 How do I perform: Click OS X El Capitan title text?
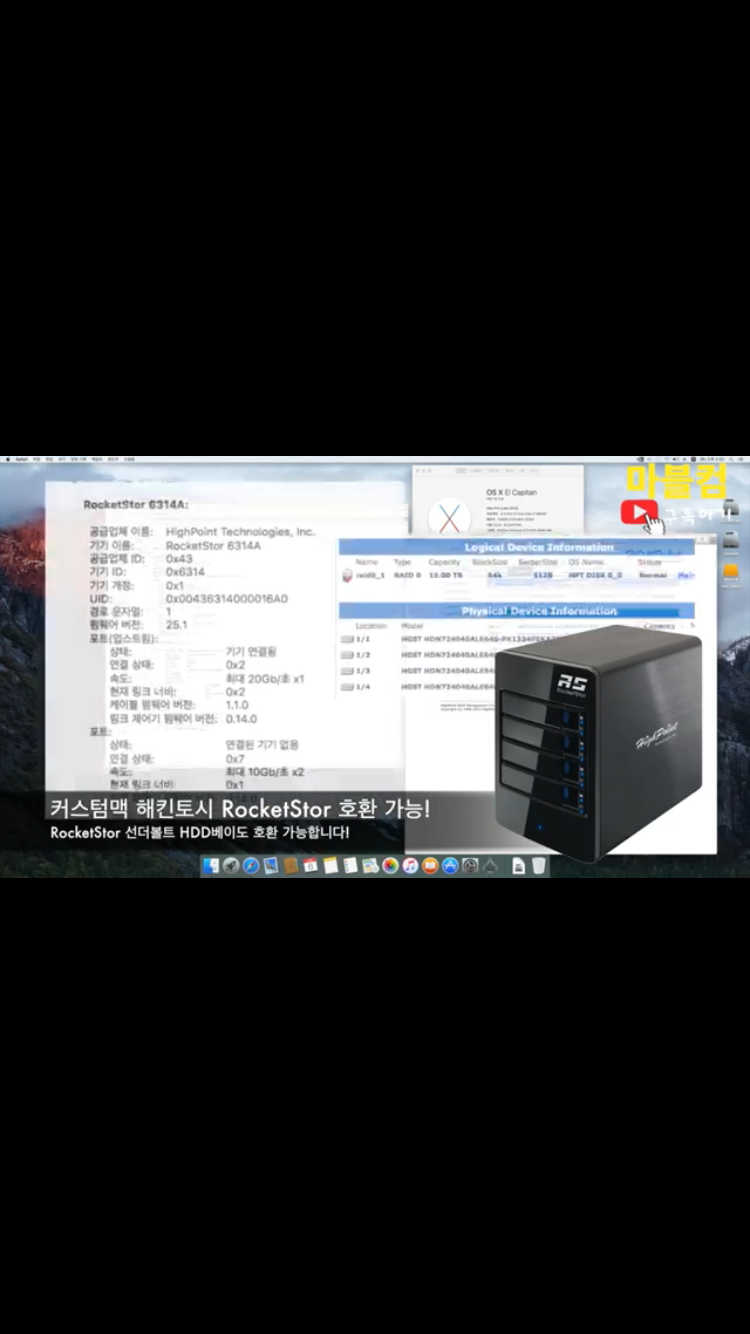[x=511, y=493]
